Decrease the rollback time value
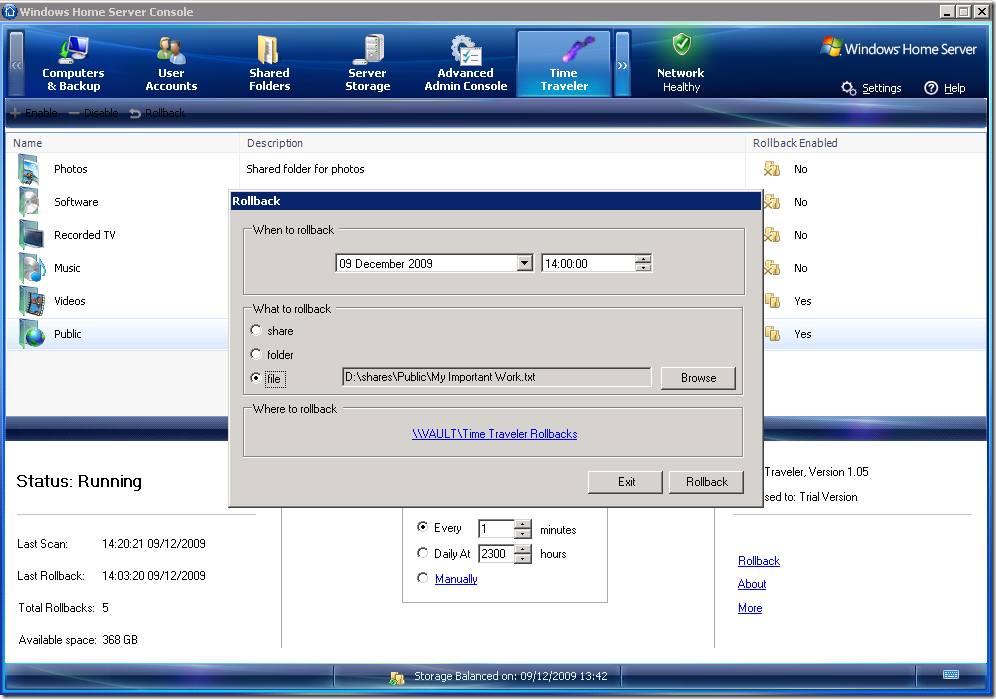This screenshot has height=699, width=996. [643, 267]
